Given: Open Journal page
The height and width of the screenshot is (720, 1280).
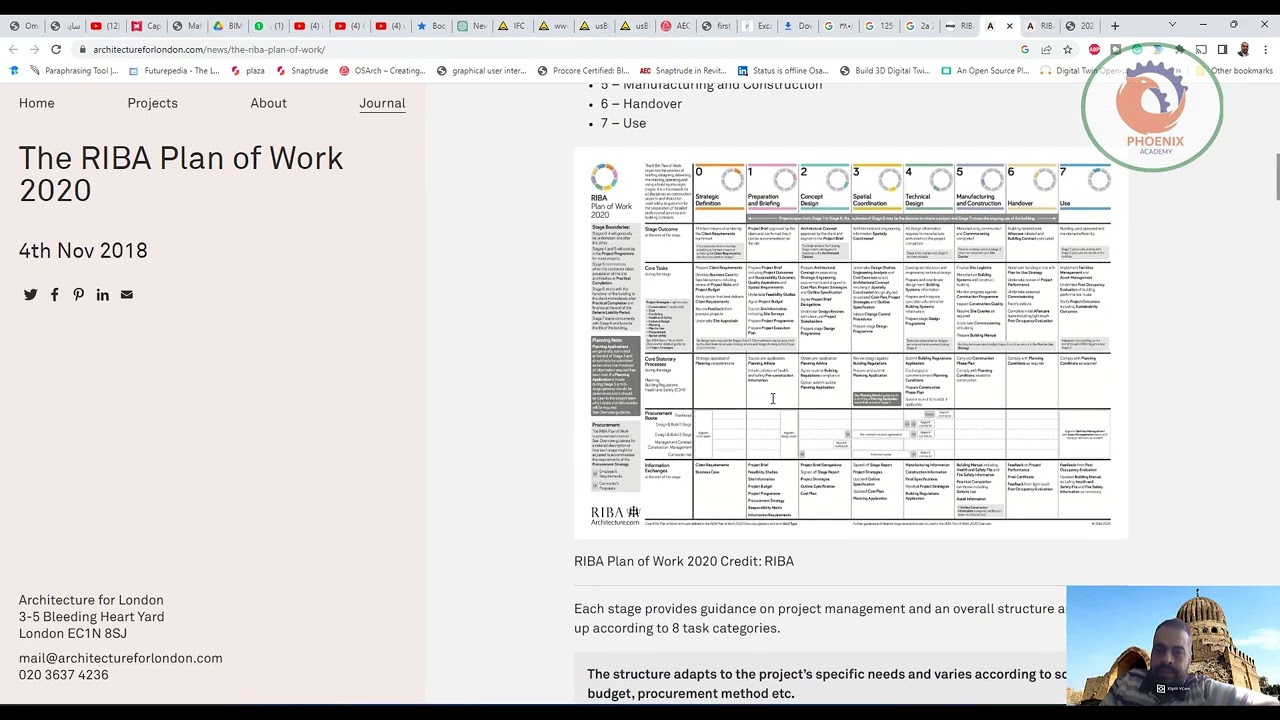Looking at the screenshot, I should [x=382, y=103].
